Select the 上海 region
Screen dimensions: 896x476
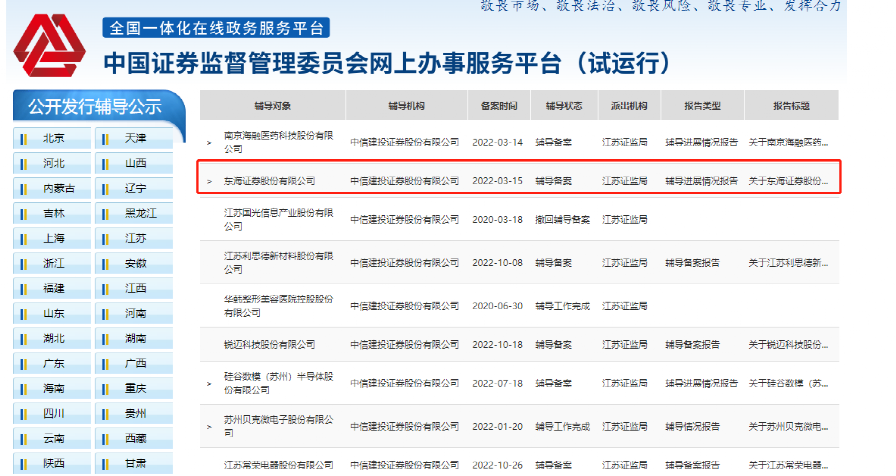click(x=52, y=238)
